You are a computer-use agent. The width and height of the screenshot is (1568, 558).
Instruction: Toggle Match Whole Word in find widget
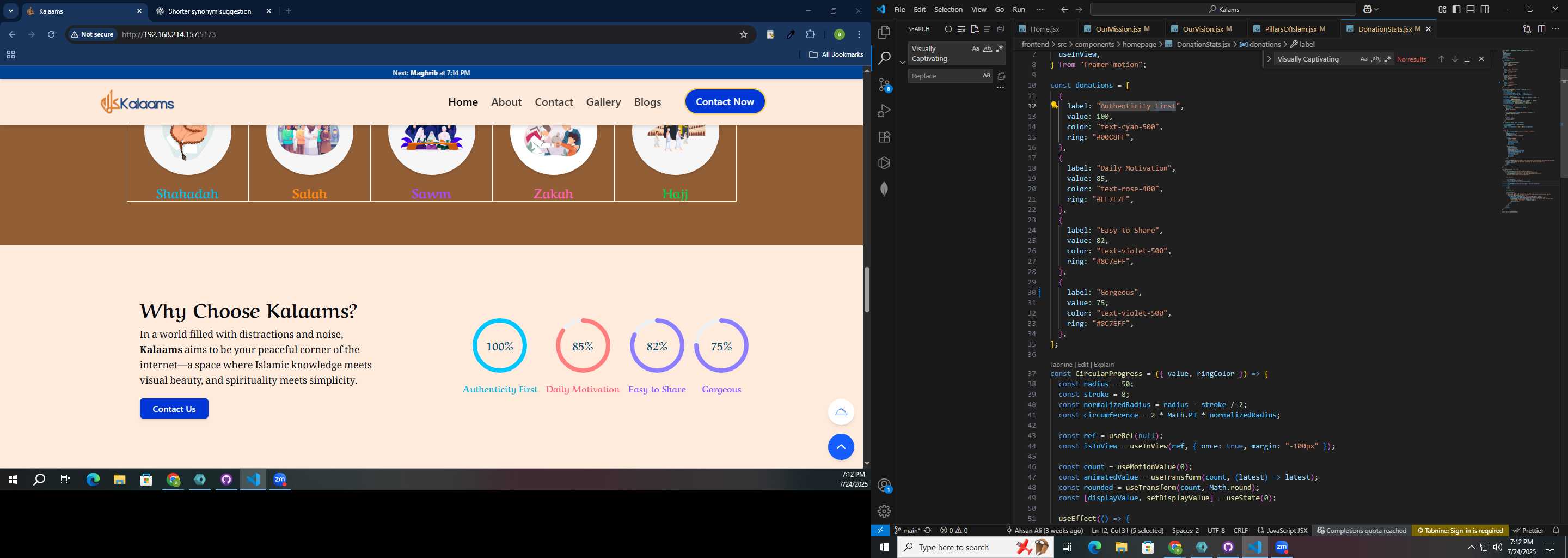(x=1376, y=59)
